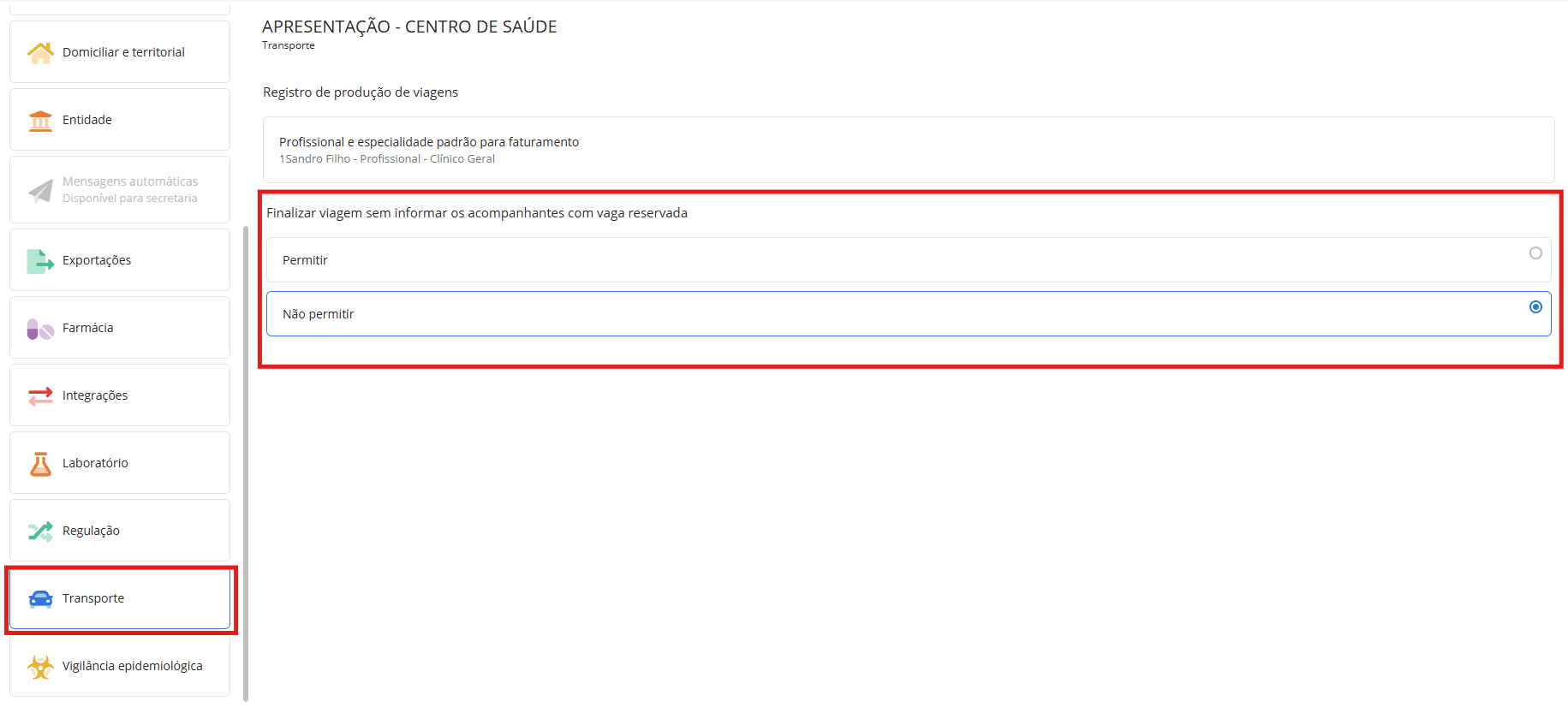
Task: Click the Registro de produção de viagens heading
Action: [361, 92]
